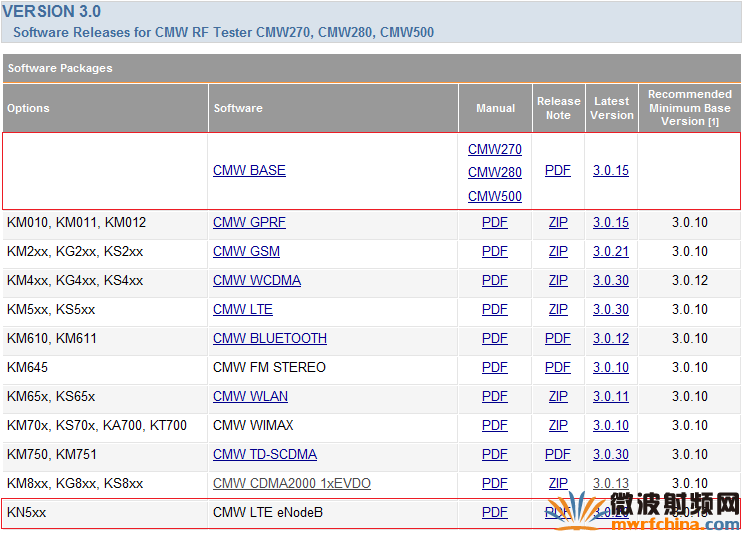Open CMW WIMAX manual PDF
This screenshot has height=536, width=744.
point(494,425)
